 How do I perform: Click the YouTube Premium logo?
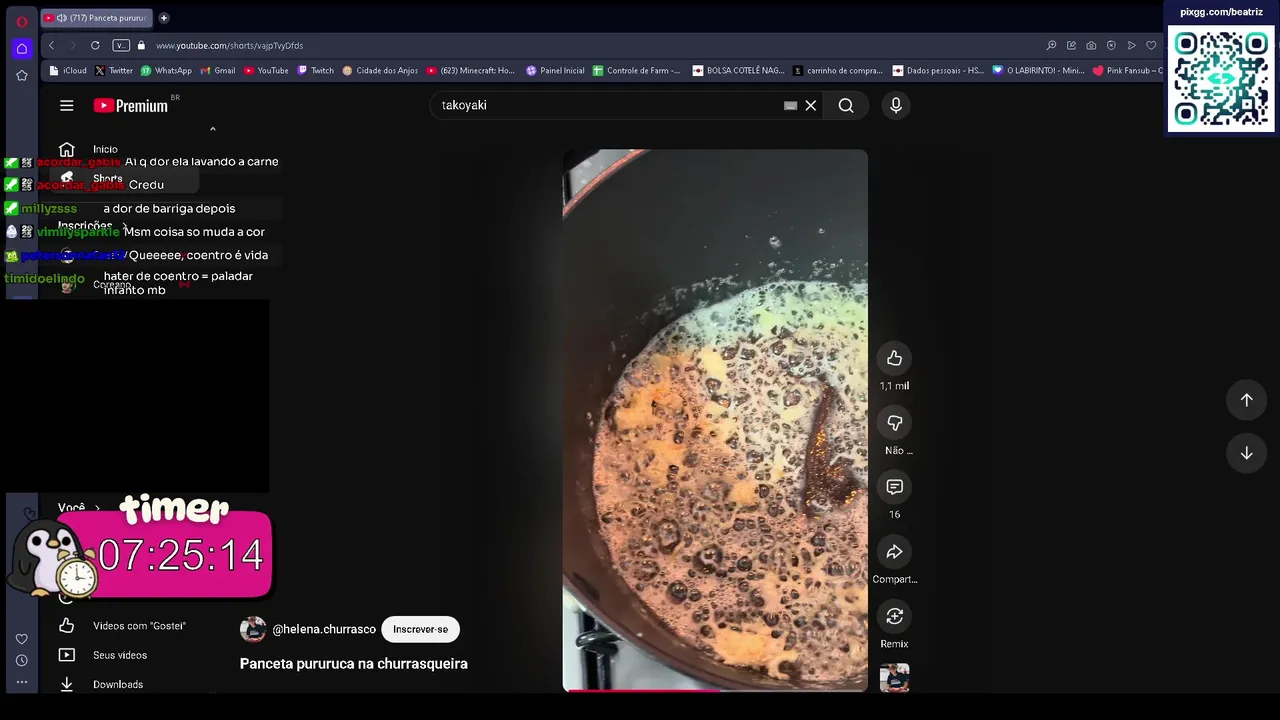131,105
